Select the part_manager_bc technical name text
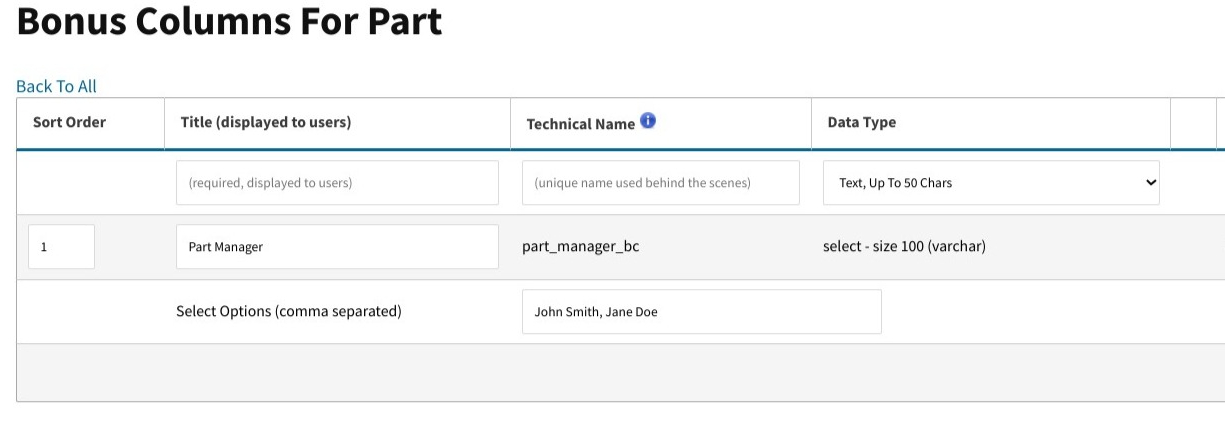1225x436 pixels. [x=580, y=246]
